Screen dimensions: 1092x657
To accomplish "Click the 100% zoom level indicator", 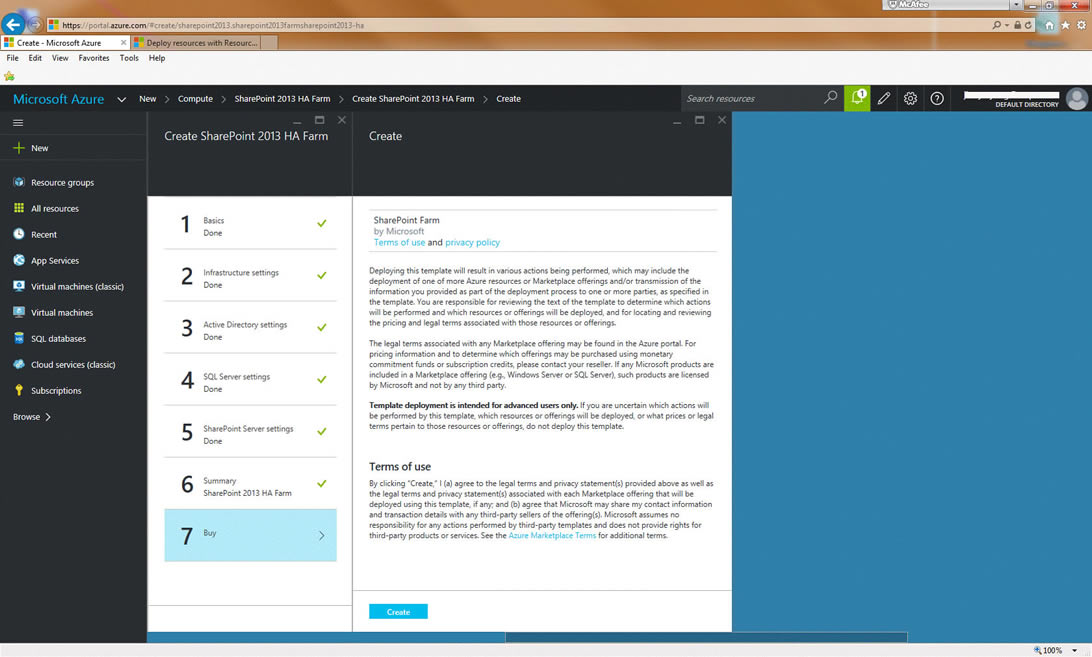I will [x=1052, y=650].
